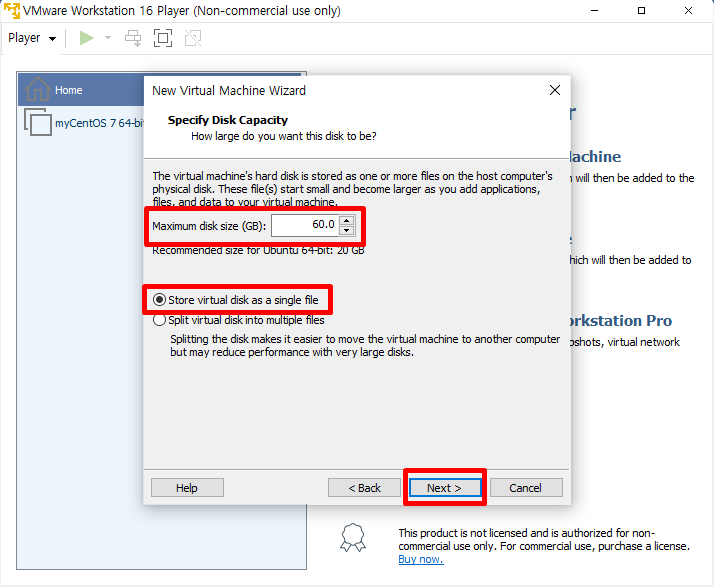Click the Maximum disk size input field
This screenshot has height=587, width=714.
coord(305,225)
